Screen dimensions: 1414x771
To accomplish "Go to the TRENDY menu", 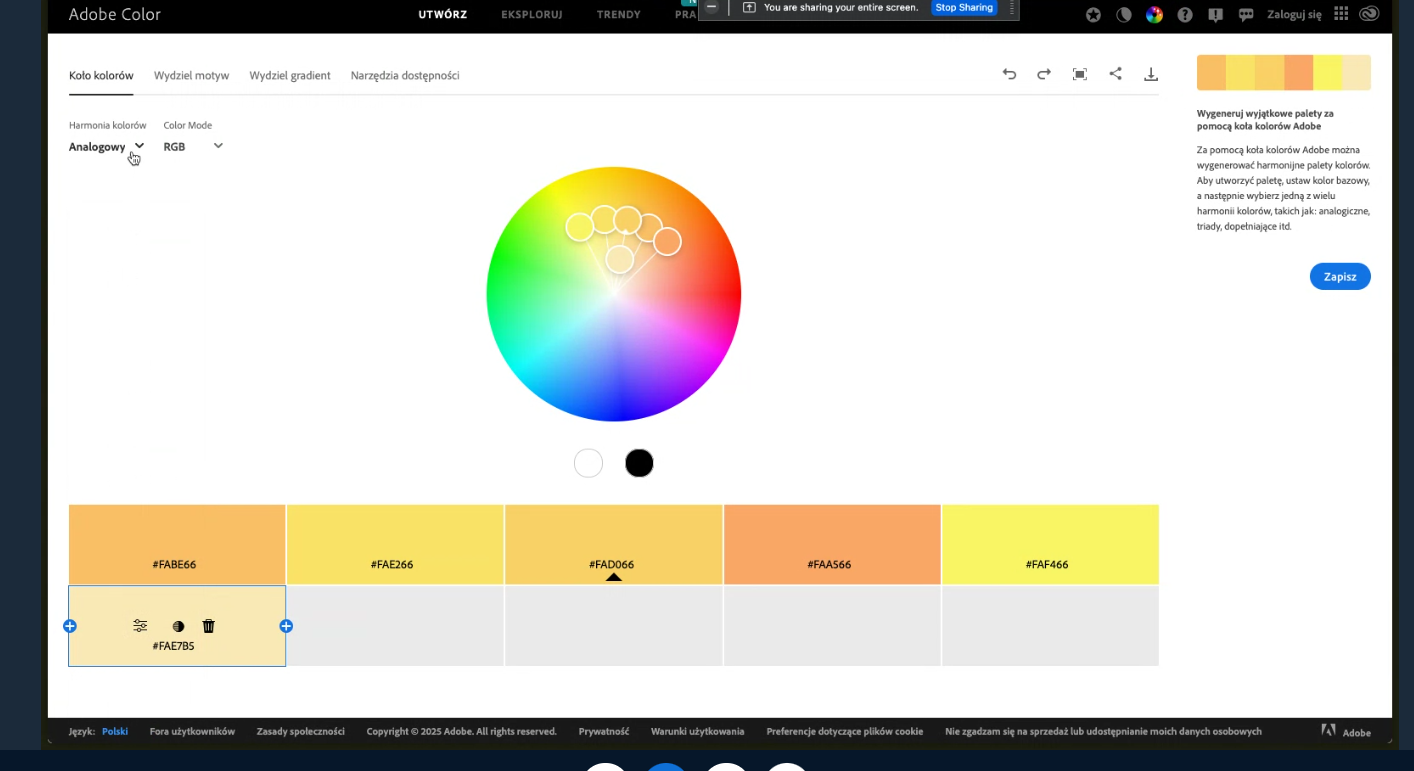I will (x=619, y=14).
